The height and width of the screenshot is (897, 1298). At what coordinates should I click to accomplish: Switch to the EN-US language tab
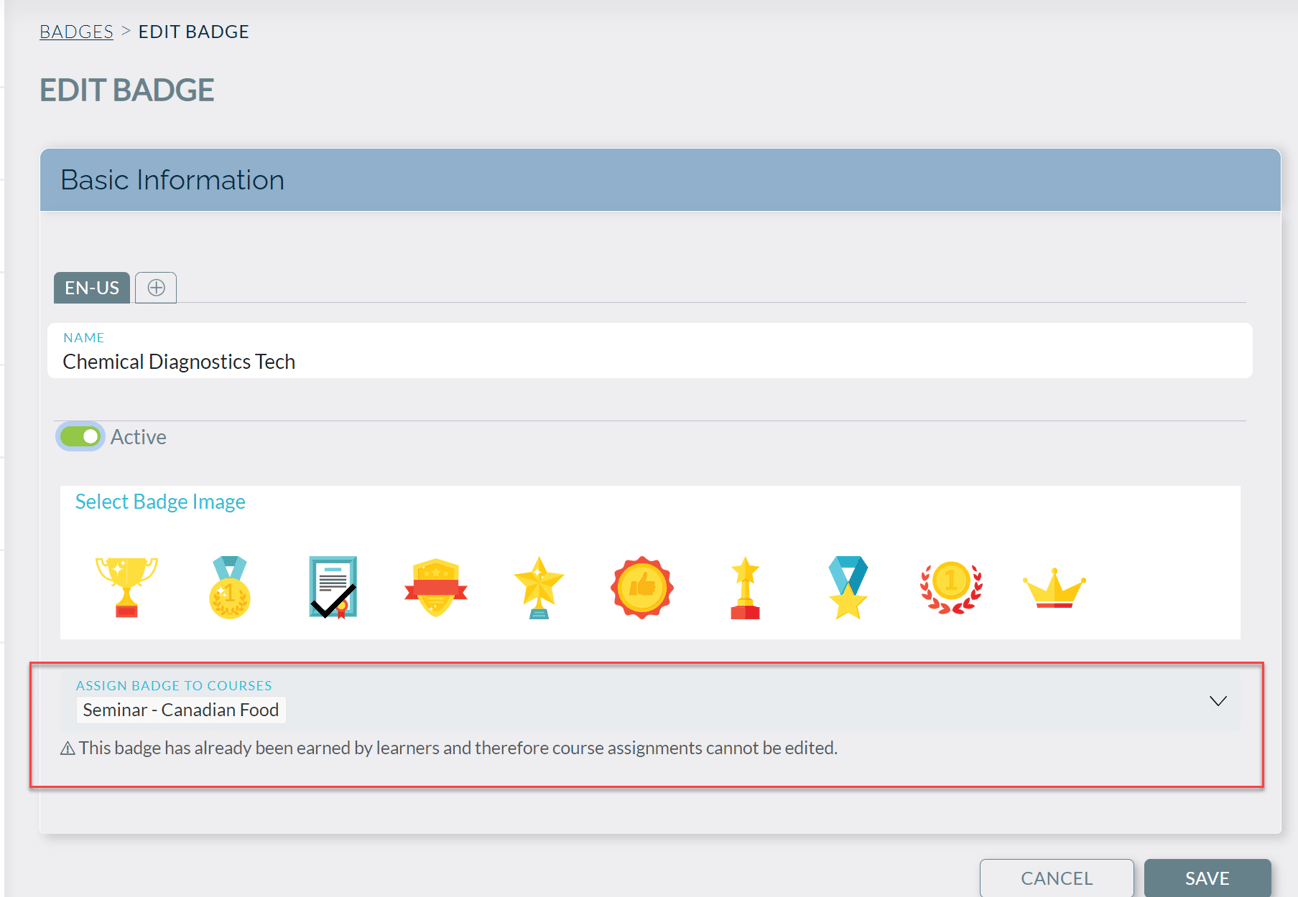click(91, 287)
